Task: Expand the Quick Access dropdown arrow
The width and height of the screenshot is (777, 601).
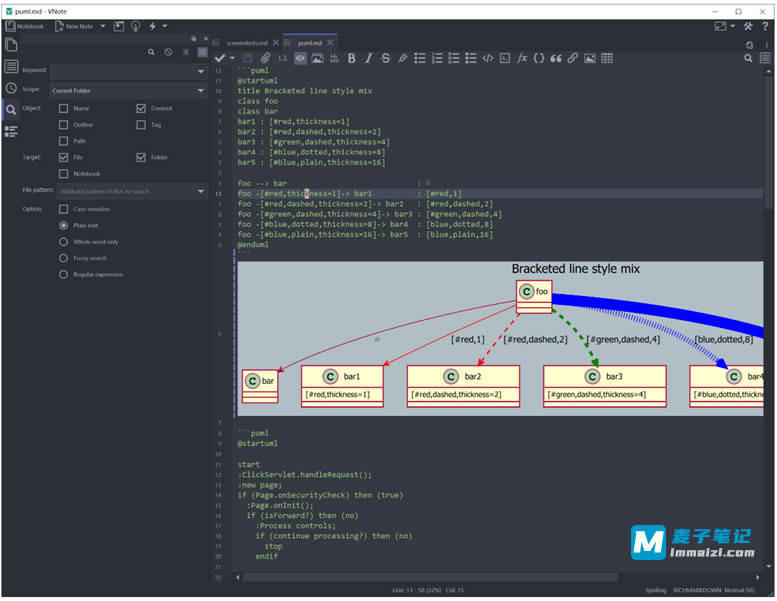Action: coord(165,26)
